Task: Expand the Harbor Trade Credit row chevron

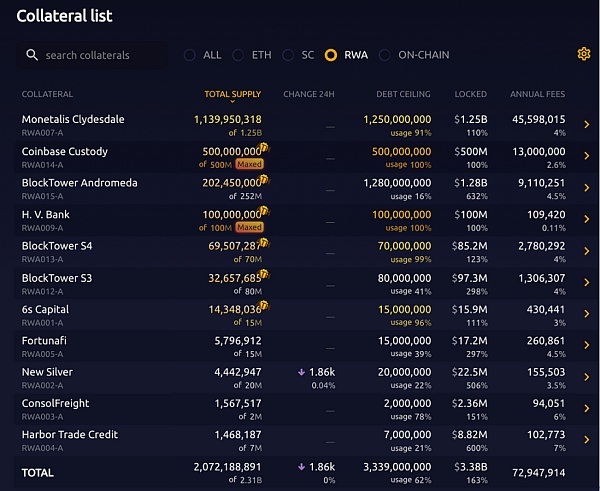Action: (586, 441)
